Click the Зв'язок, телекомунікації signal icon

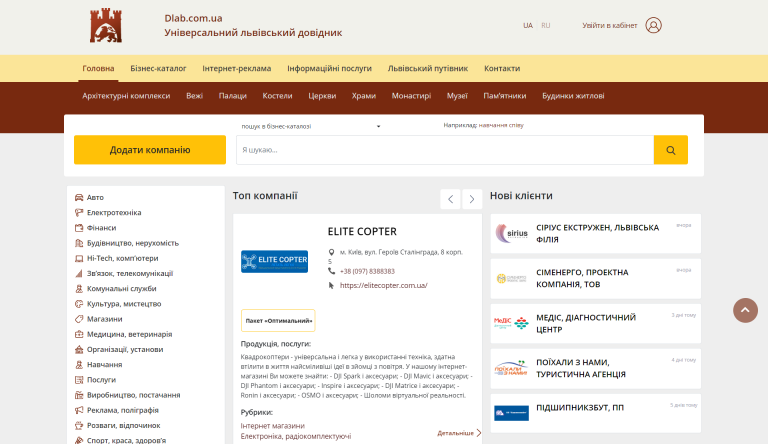[x=79, y=273]
